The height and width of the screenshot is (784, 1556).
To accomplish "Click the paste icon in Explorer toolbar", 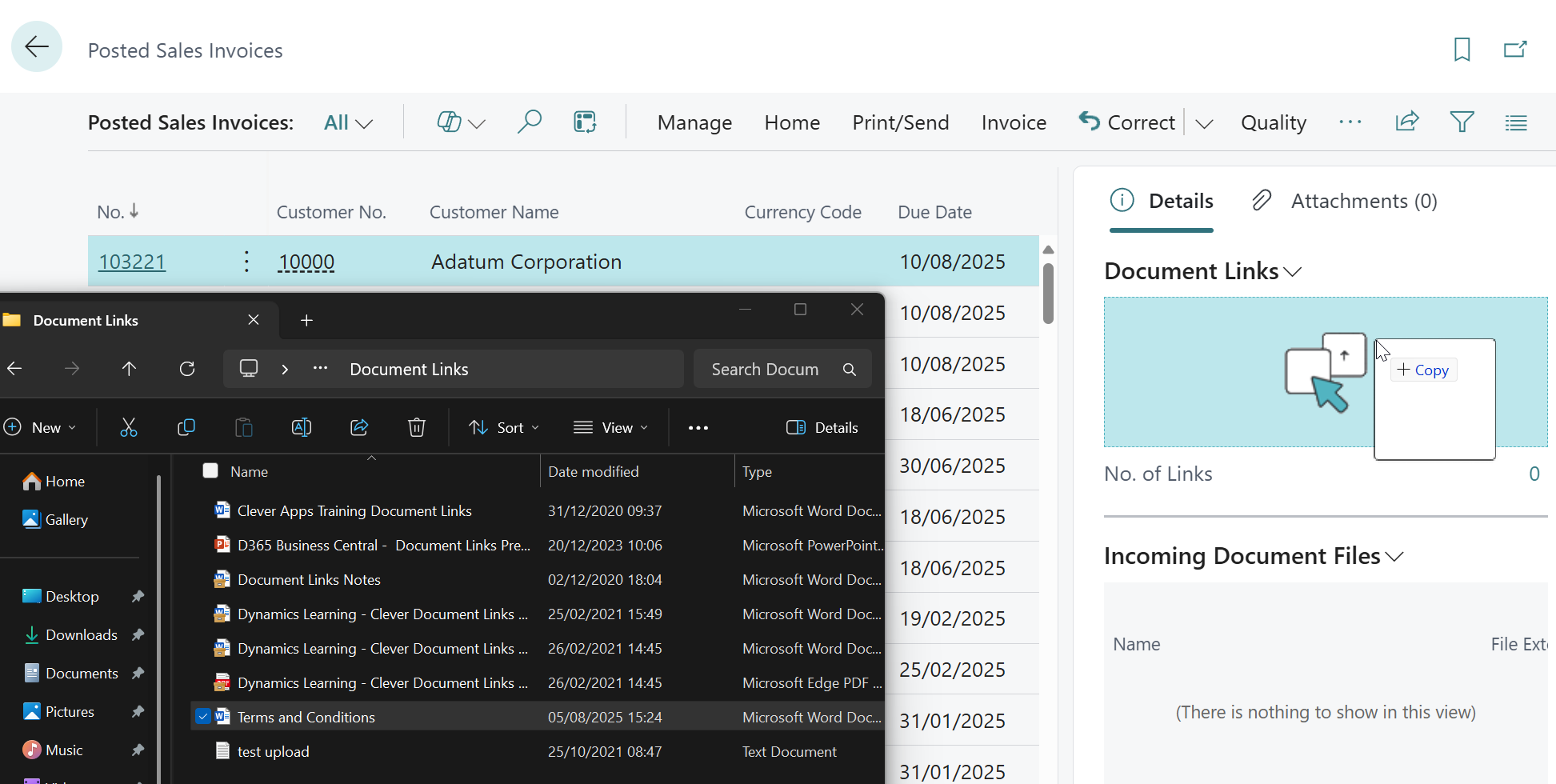I will (244, 427).
